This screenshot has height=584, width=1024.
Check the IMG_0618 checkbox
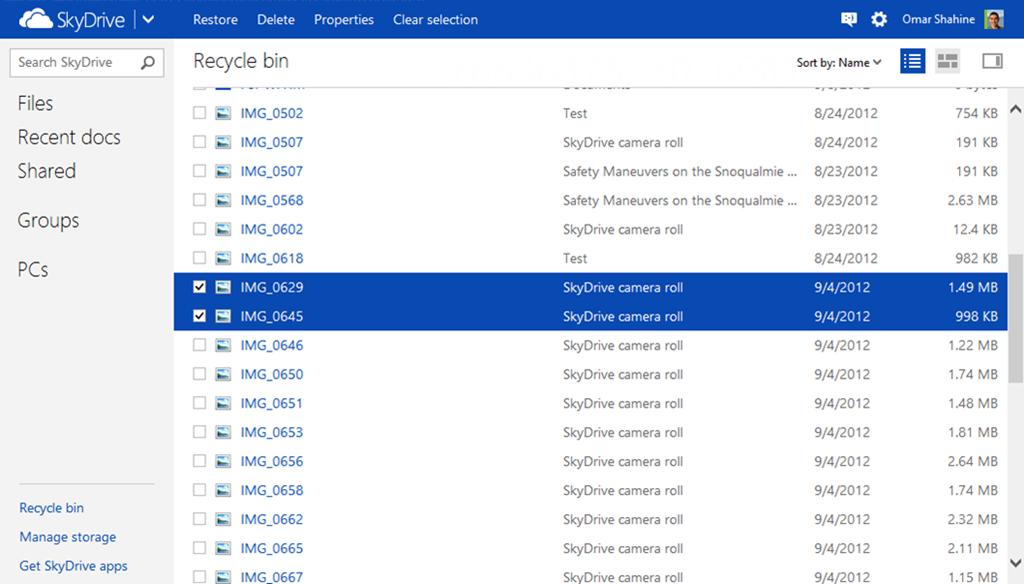(199, 258)
